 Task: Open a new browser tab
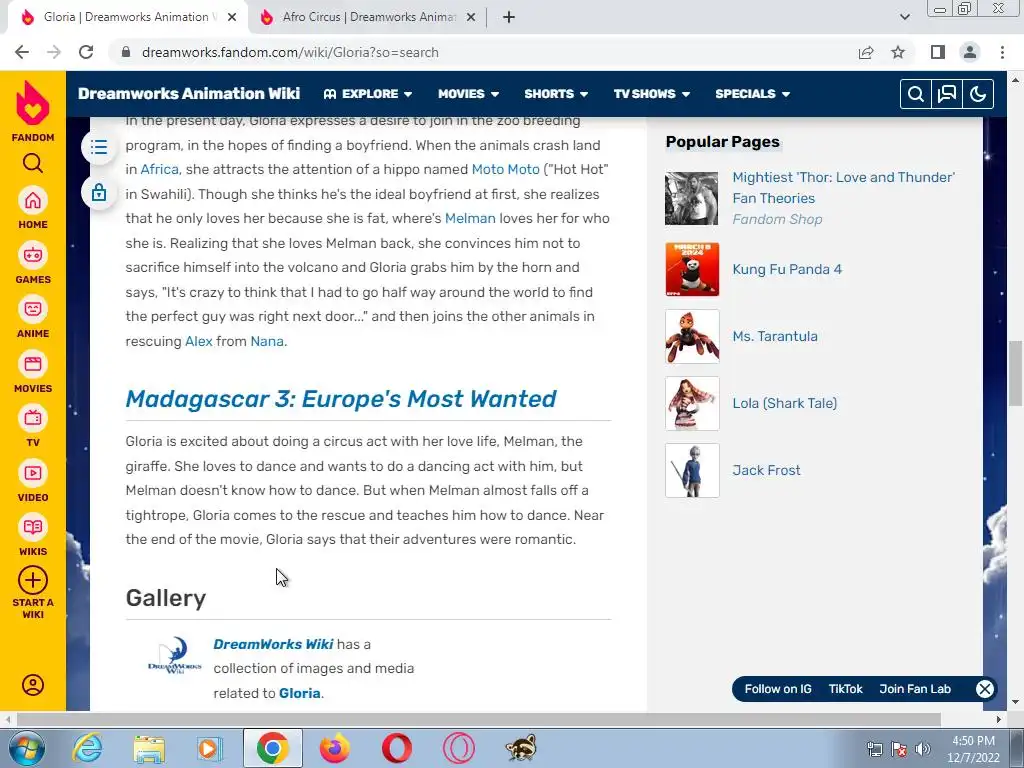(509, 17)
